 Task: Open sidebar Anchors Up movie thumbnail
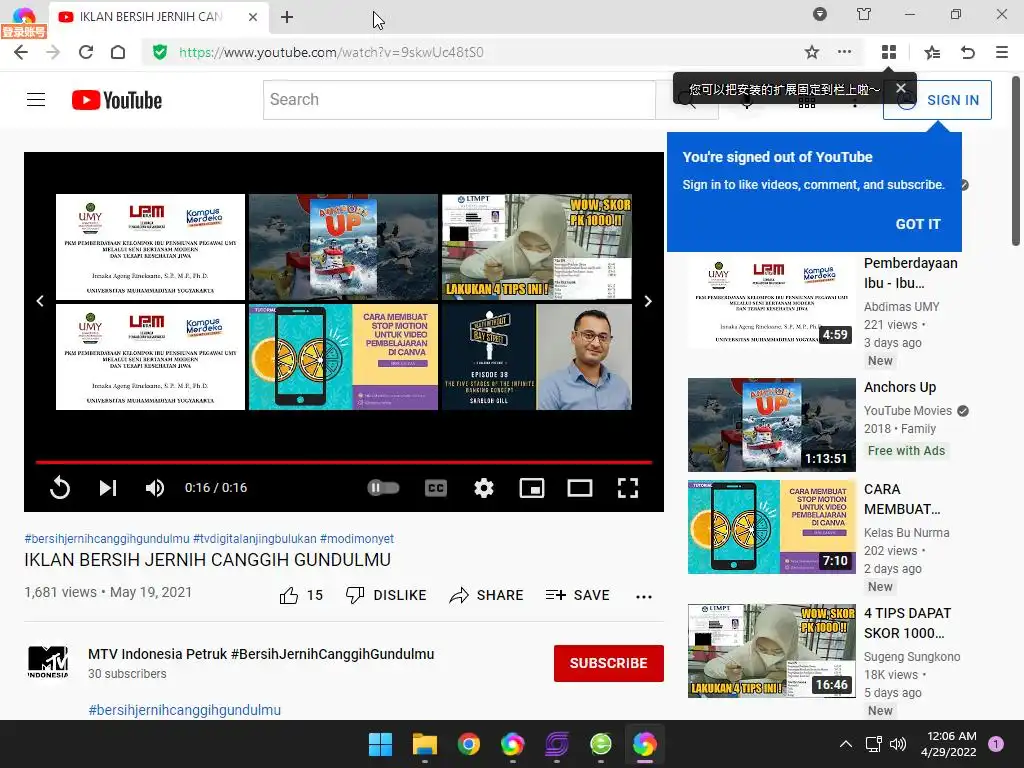771,425
